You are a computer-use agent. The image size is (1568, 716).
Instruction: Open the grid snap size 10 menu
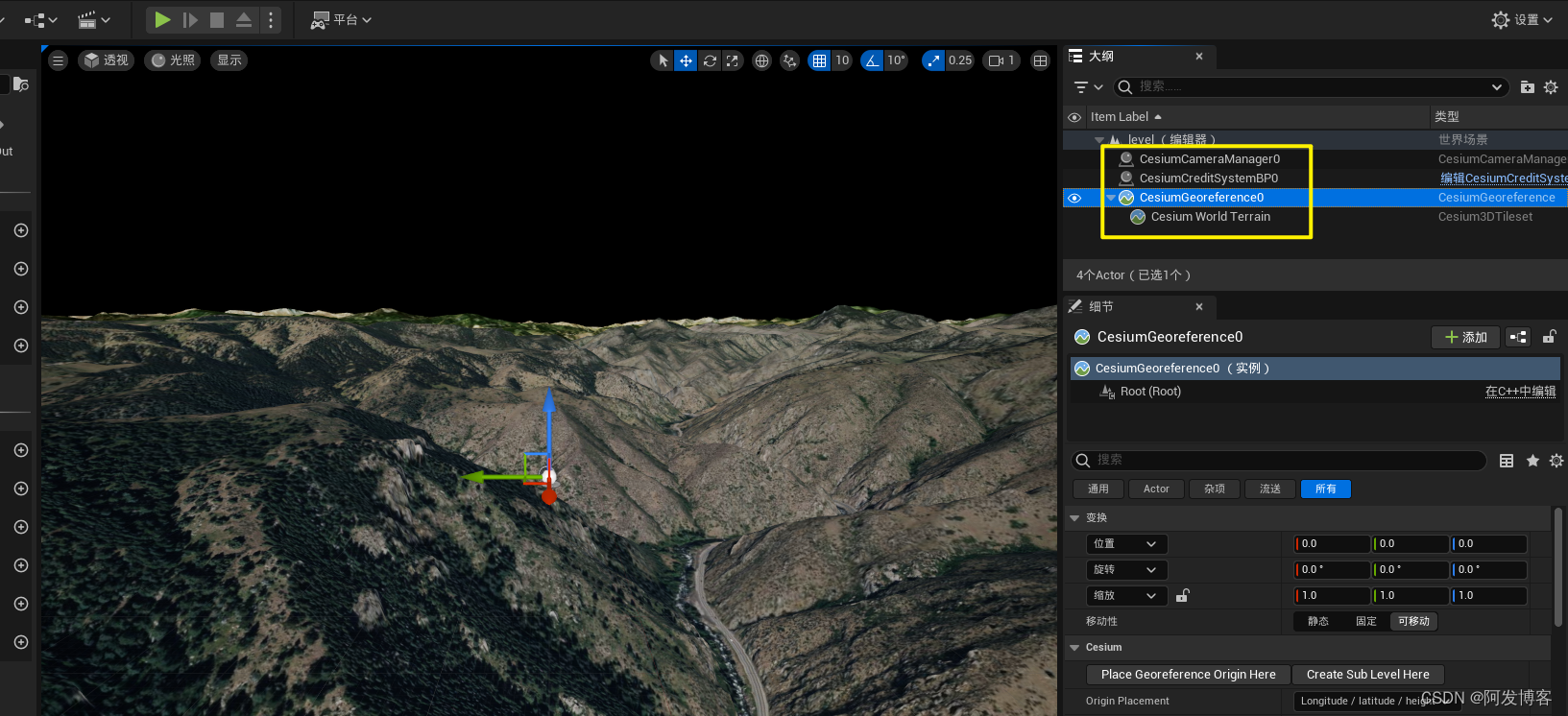(x=842, y=60)
